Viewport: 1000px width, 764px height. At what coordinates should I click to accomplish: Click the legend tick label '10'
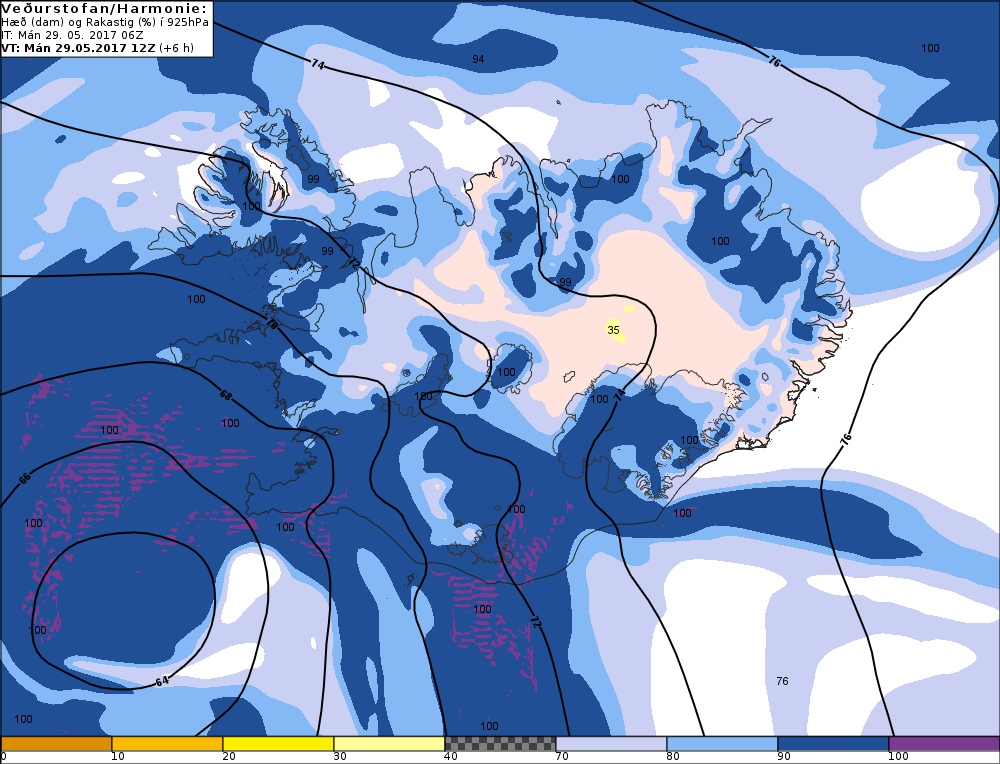point(118,756)
